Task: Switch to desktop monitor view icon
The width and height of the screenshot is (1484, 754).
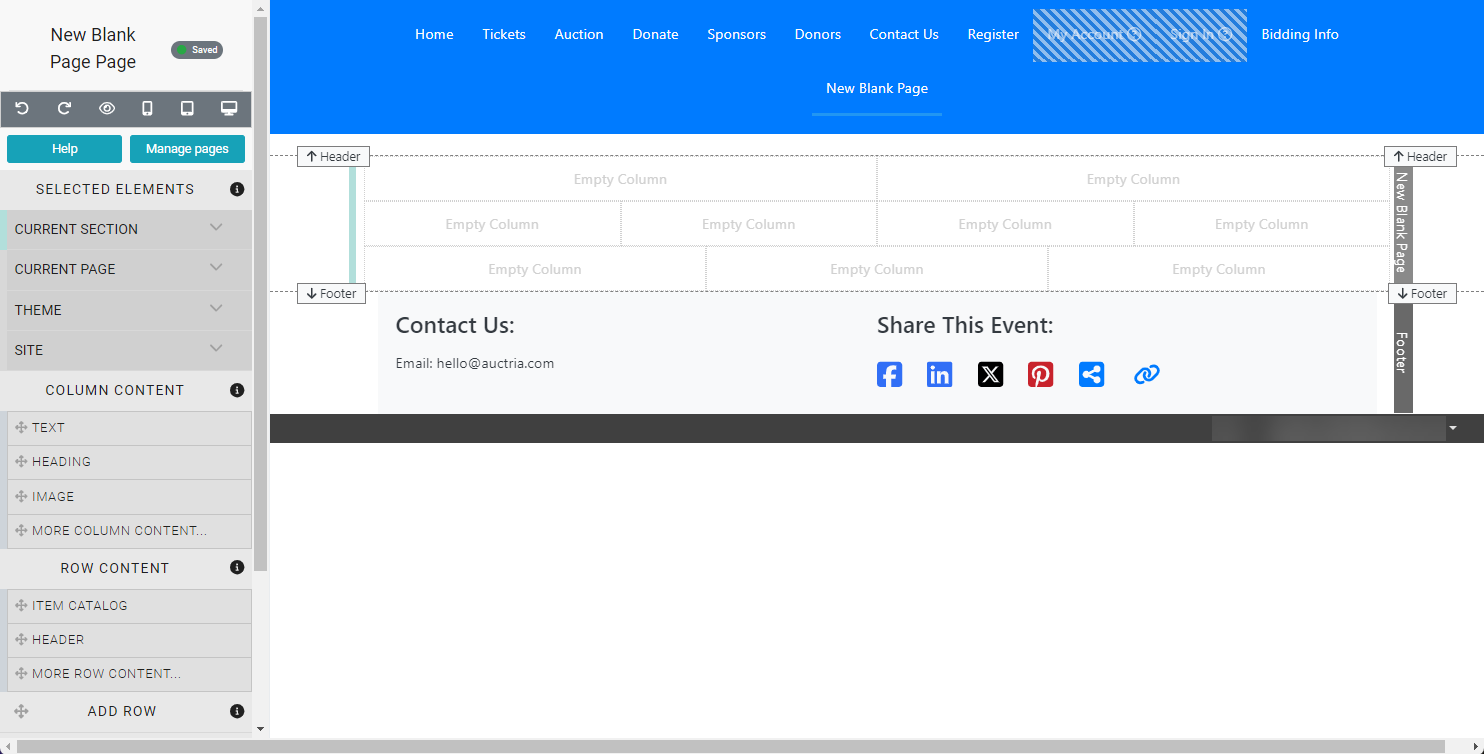Action: click(229, 108)
